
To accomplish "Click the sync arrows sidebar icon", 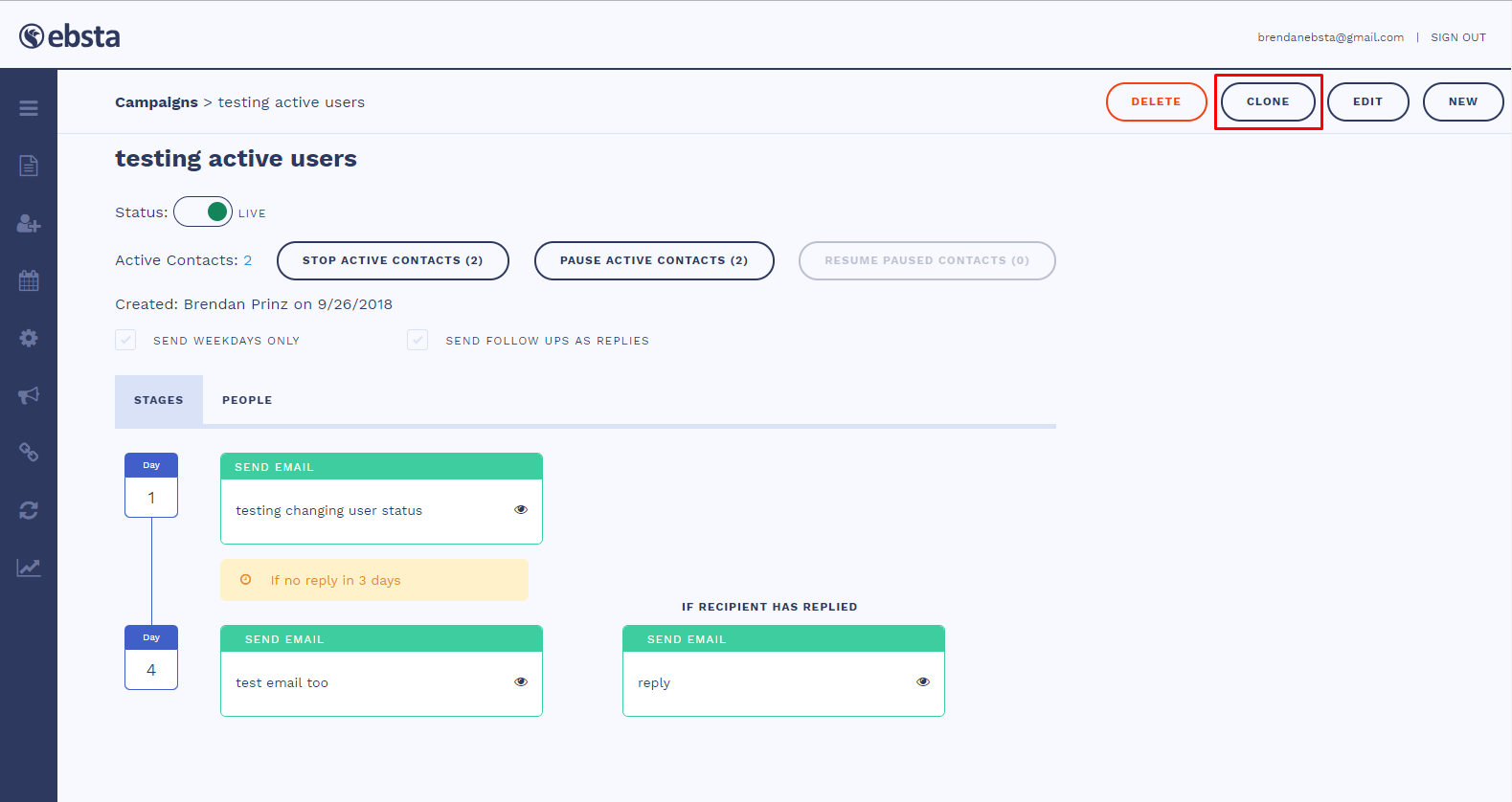I will pyautogui.click(x=29, y=510).
